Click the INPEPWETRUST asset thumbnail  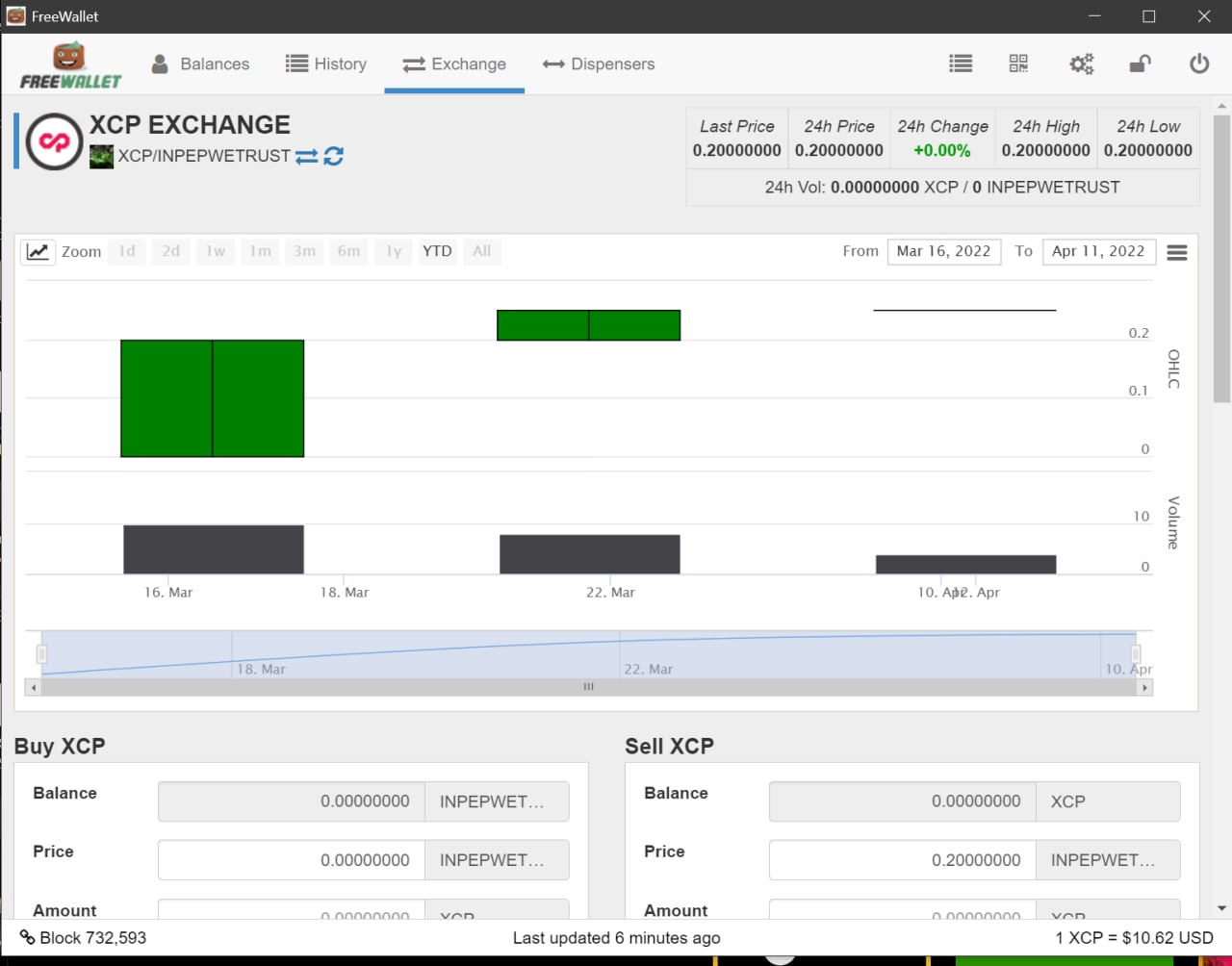(x=101, y=156)
